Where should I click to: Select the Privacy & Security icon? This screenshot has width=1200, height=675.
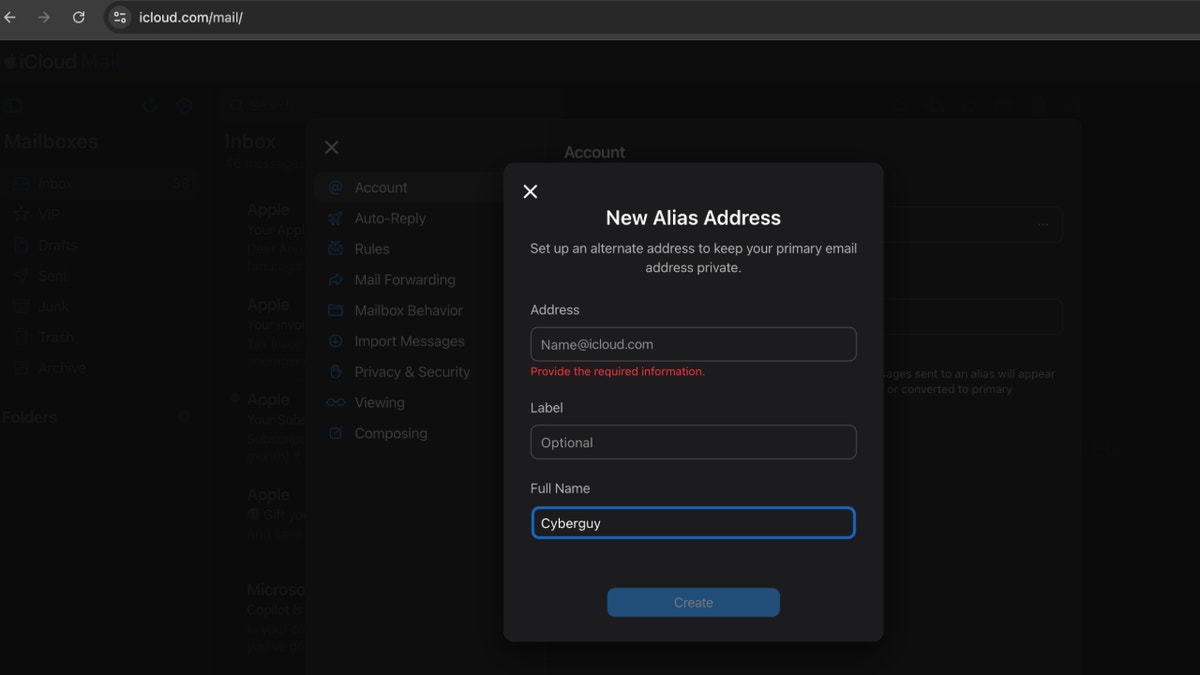tap(338, 371)
